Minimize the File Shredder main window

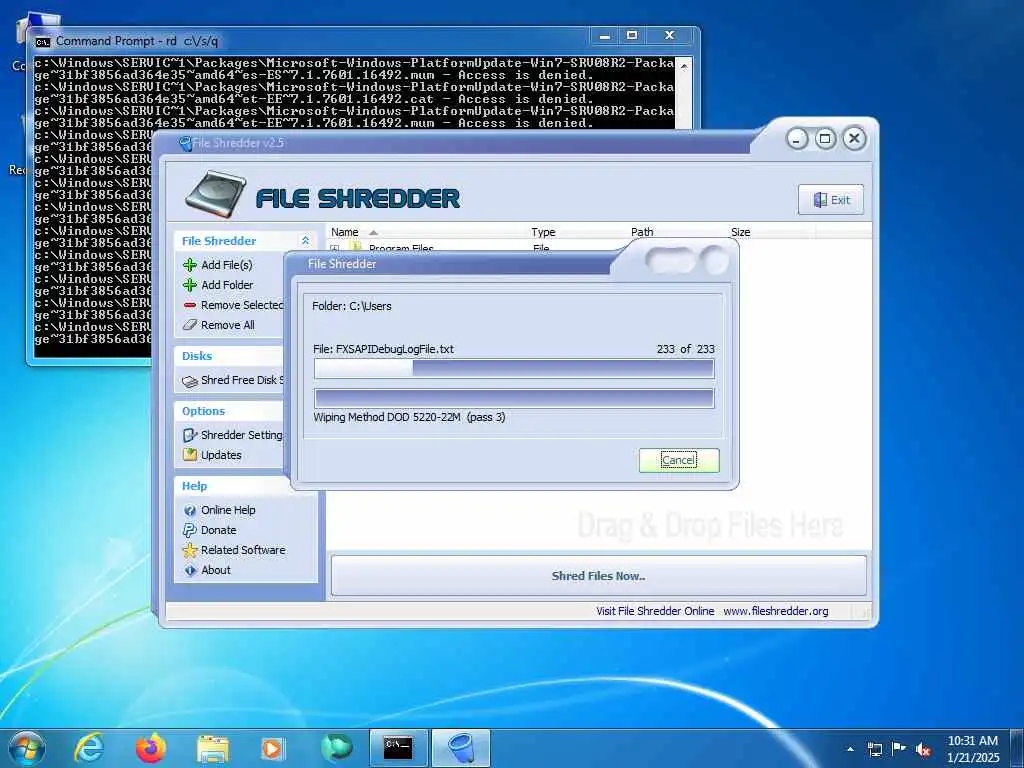coord(797,139)
